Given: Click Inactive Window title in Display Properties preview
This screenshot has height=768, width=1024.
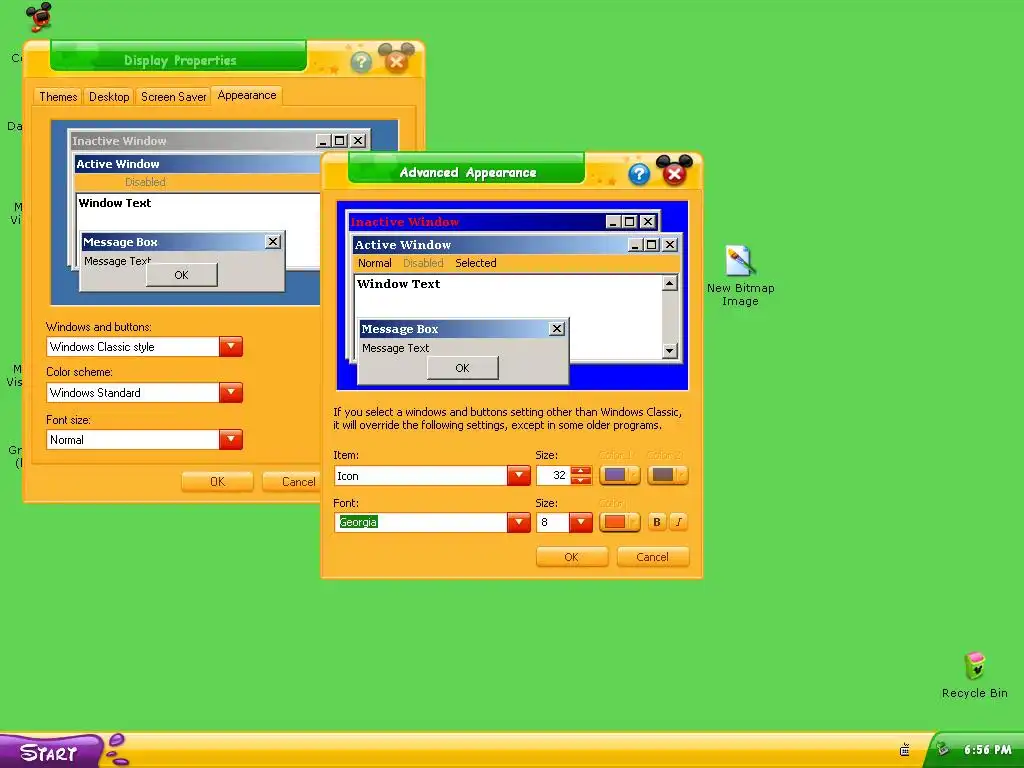Looking at the screenshot, I should pyautogui.click(x=119, y=141).
